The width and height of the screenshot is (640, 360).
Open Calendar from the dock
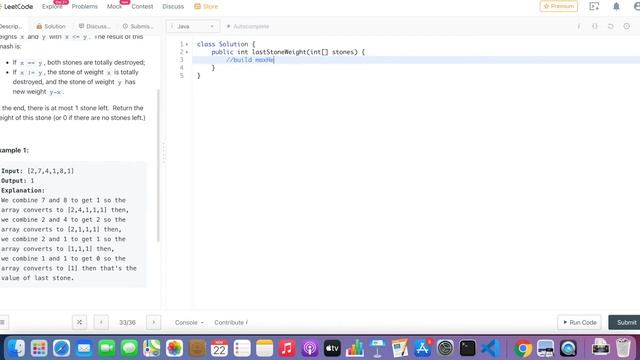(219, 349)
